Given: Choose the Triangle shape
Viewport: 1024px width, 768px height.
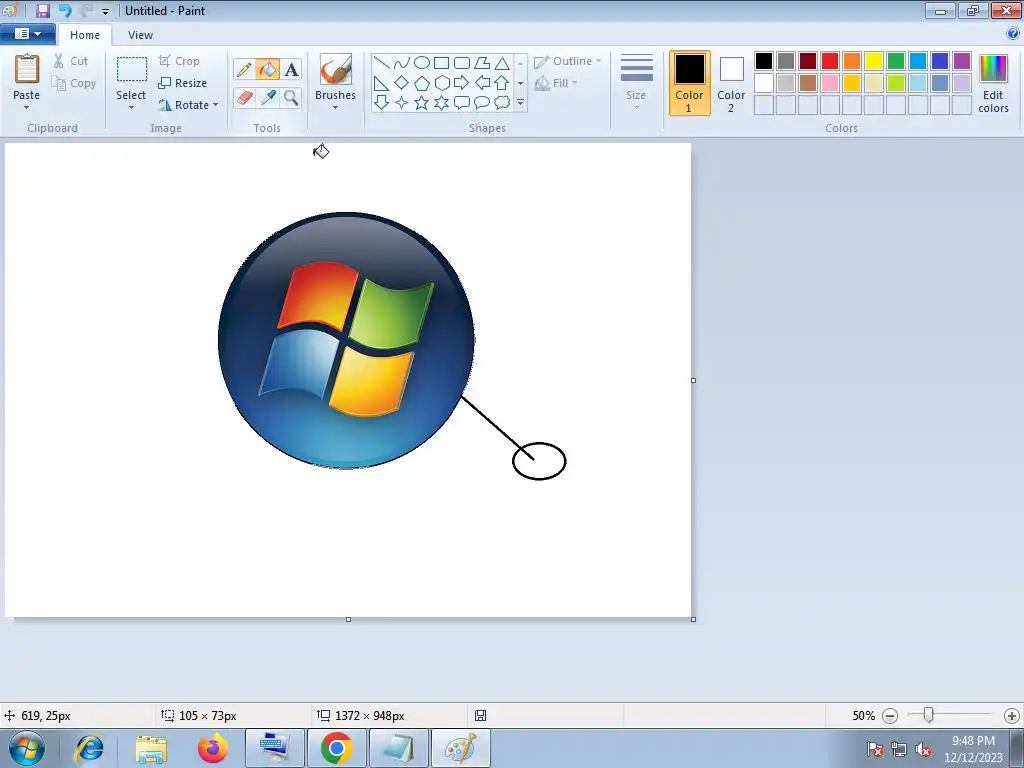Looking at the screenshot, I should click(502, 63).
